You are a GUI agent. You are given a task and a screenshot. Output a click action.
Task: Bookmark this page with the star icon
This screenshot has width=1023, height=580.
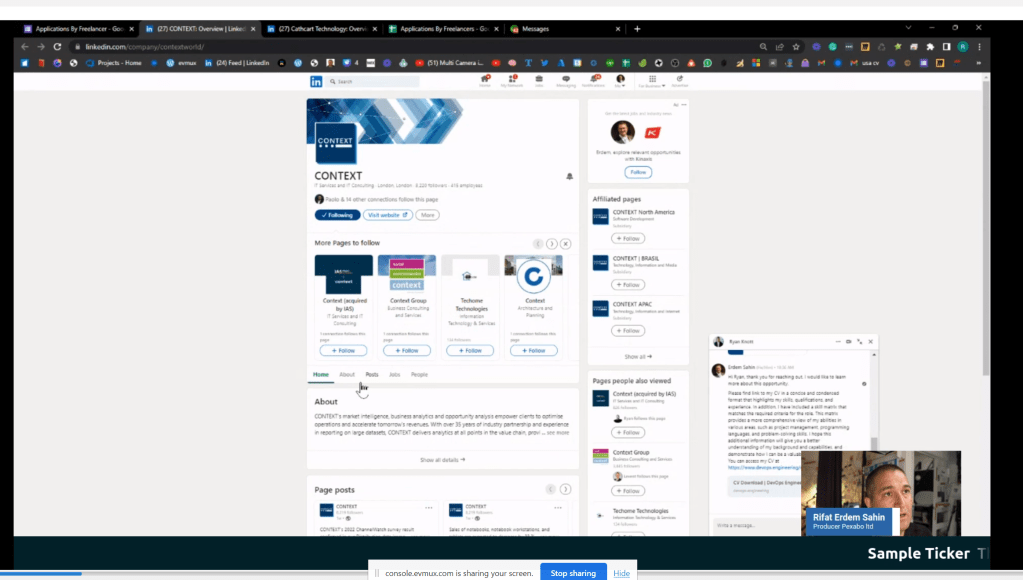coord(796,47)
